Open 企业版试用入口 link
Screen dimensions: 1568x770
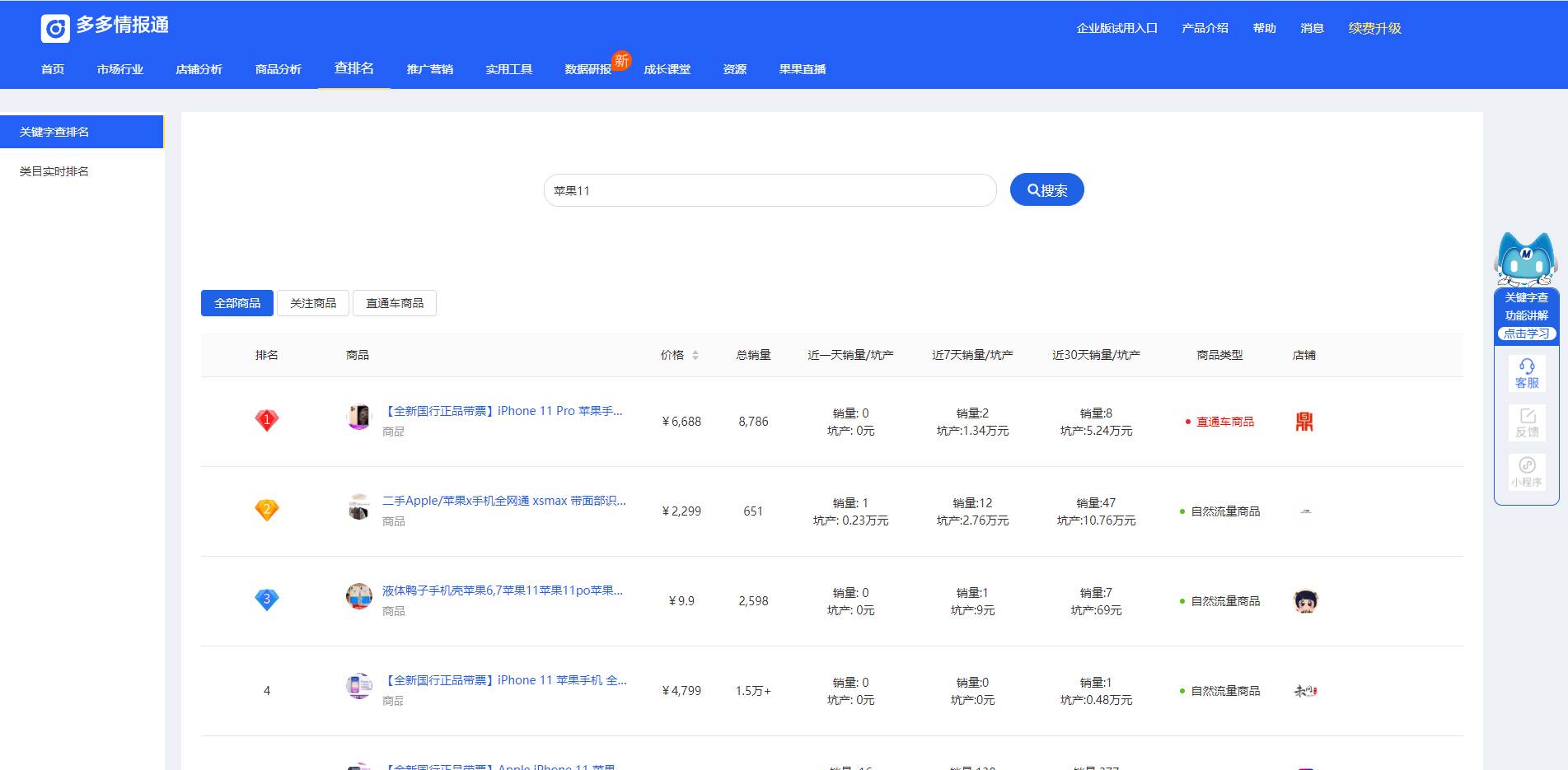tap(1117, 28)
